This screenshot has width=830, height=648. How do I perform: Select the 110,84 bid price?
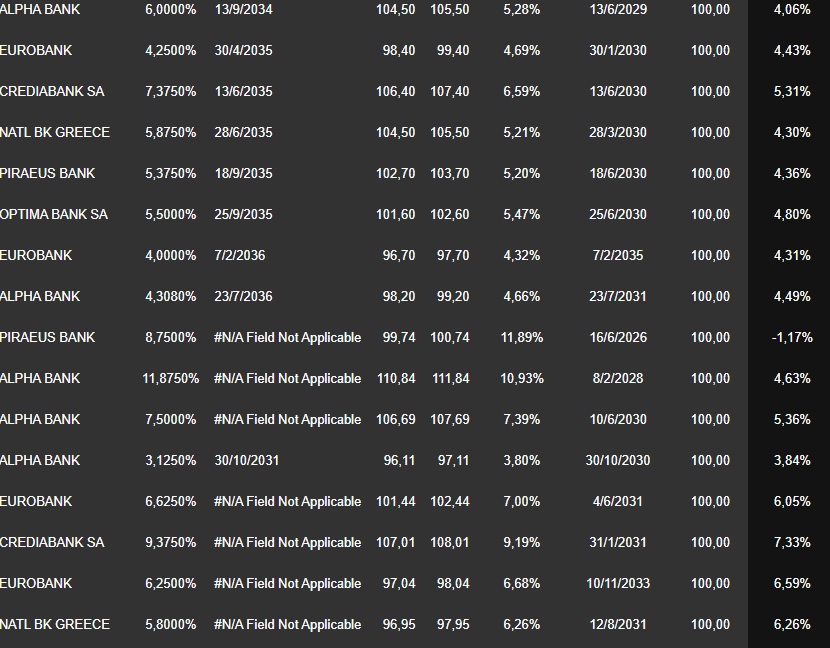pyautogui.click(x=396, y=379)
